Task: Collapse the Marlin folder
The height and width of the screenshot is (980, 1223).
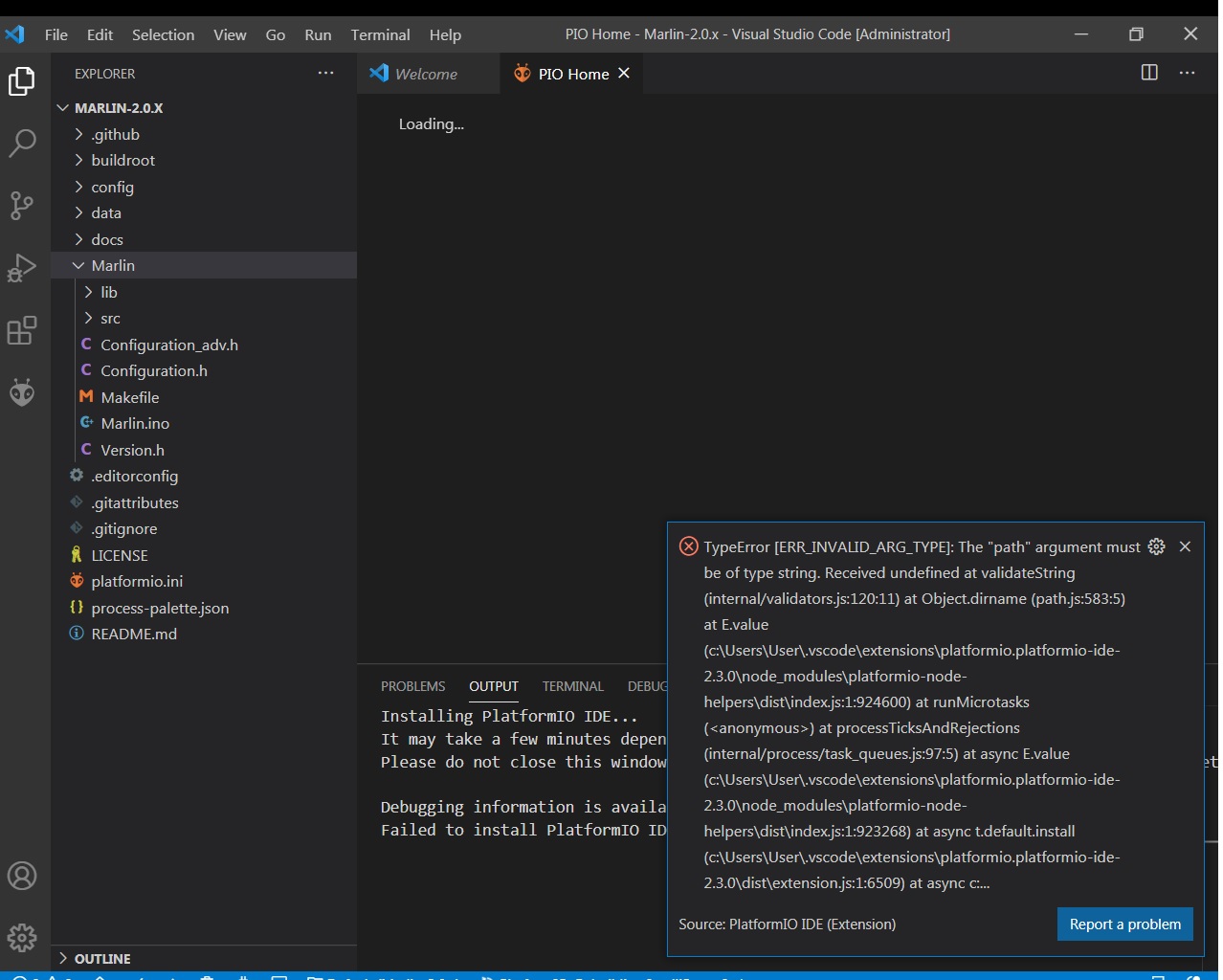Action: [x=204, y=266]
